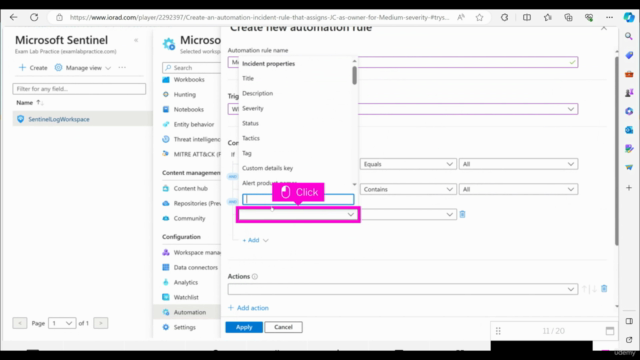Screen dimensions: 640x360
Task: Go to next page arrow button
Action: point(101,323)
